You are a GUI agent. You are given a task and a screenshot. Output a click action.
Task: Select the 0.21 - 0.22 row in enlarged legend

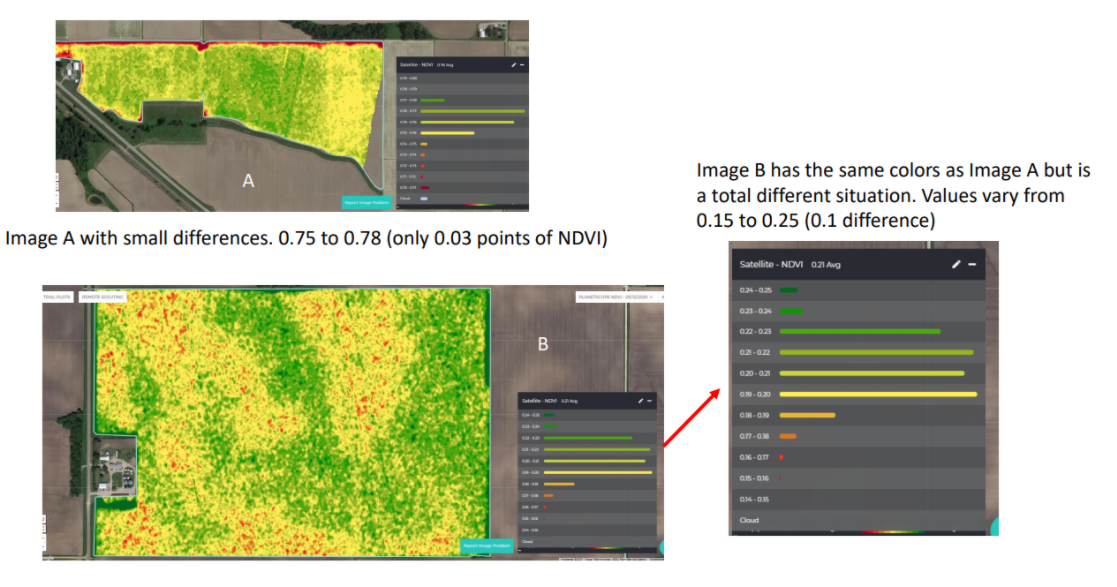point(858,352)
